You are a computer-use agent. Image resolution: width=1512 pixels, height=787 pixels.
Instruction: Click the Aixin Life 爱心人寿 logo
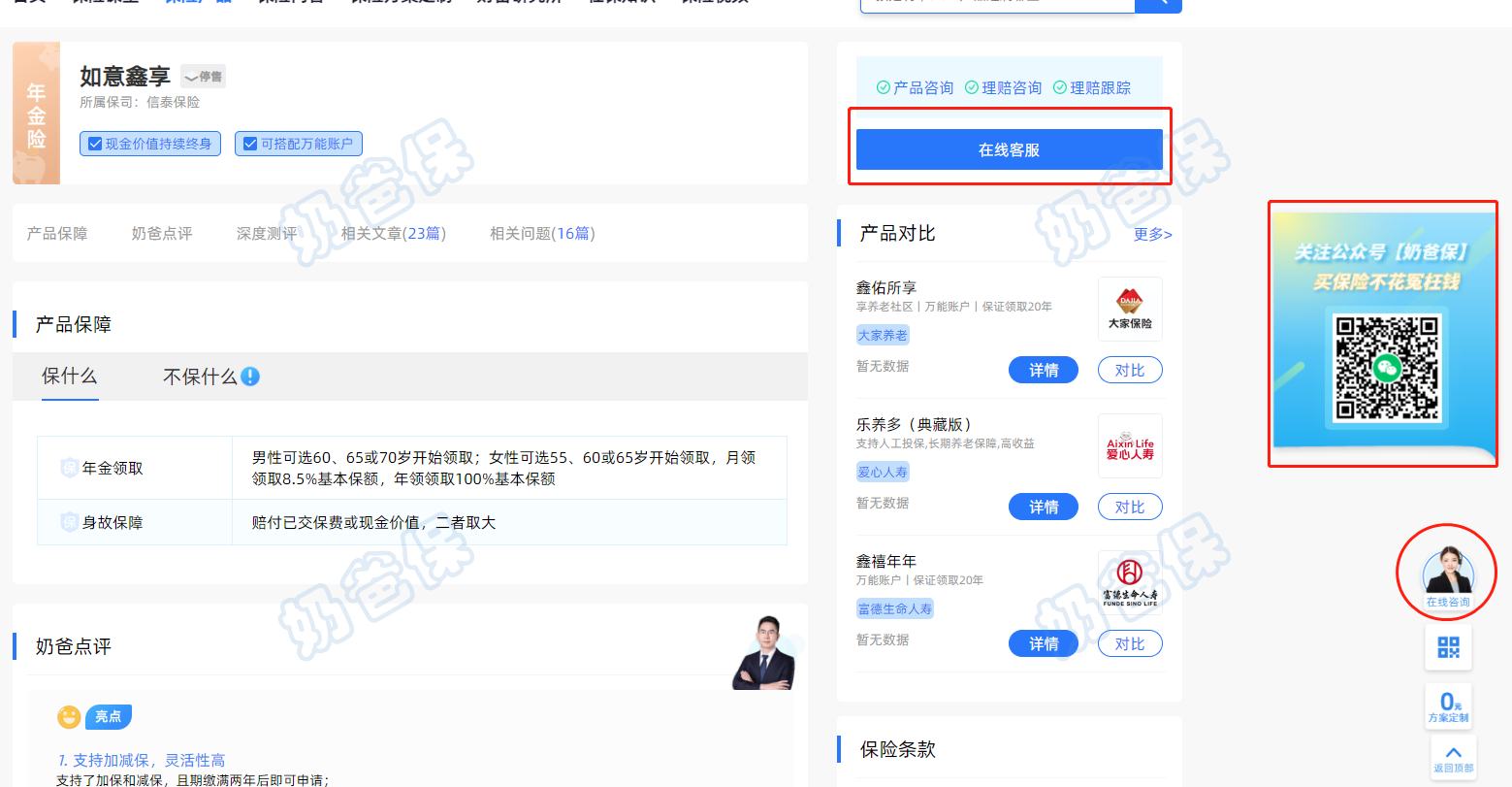[1130, 445]
